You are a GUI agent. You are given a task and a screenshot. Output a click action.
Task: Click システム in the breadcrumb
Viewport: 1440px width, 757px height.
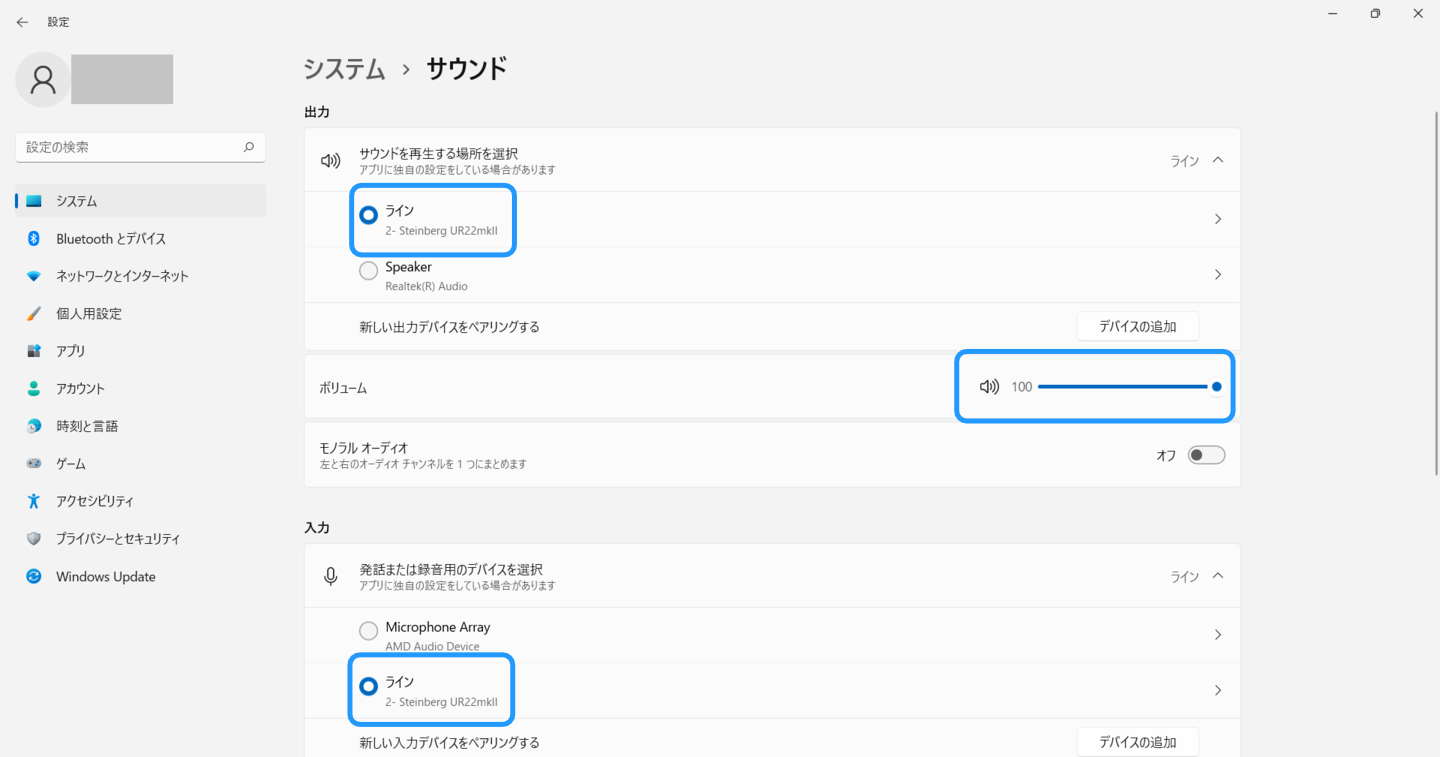(344, 68)
